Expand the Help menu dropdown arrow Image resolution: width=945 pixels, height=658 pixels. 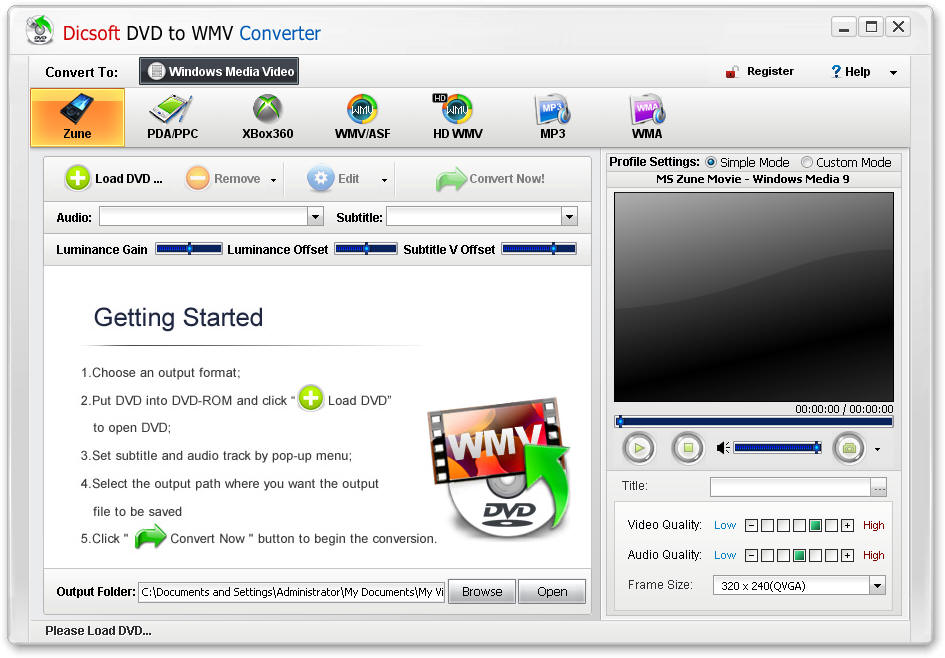893,72
